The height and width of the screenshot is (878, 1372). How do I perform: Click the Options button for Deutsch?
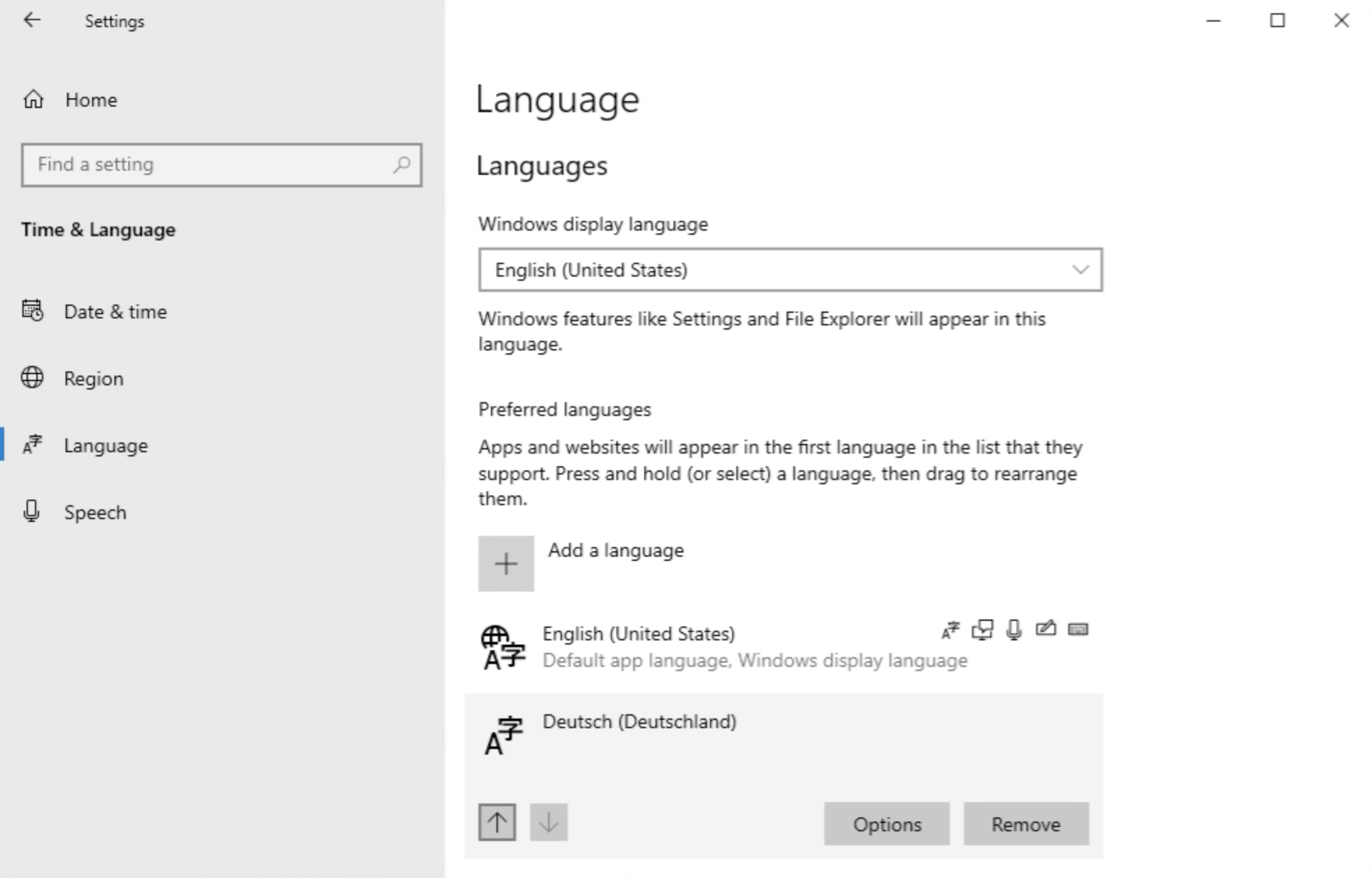click(886, 824)
